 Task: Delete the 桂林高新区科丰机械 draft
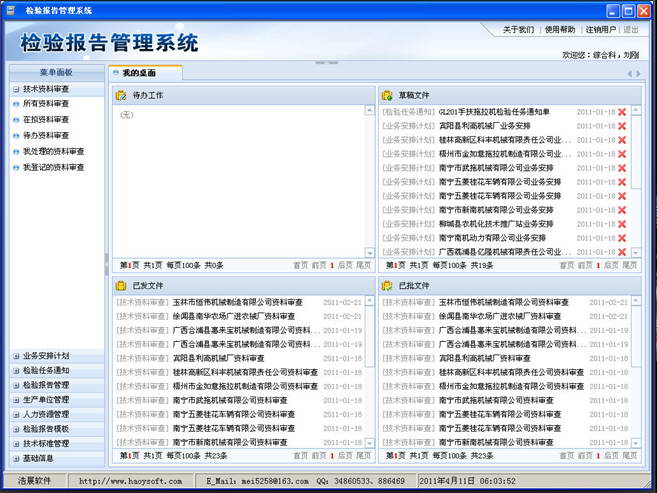(622, 140)
